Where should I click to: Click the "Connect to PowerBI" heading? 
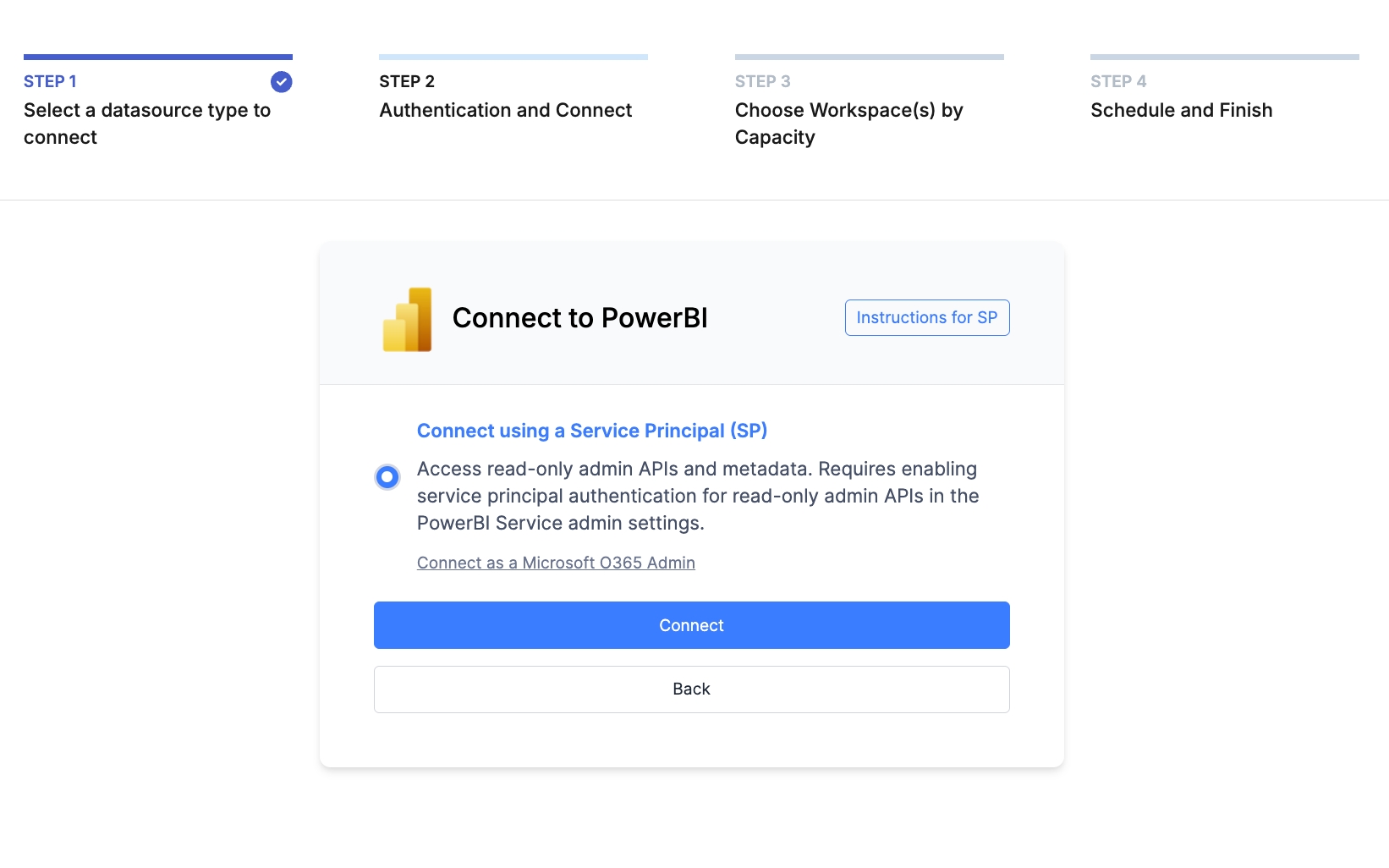(579, 318)
